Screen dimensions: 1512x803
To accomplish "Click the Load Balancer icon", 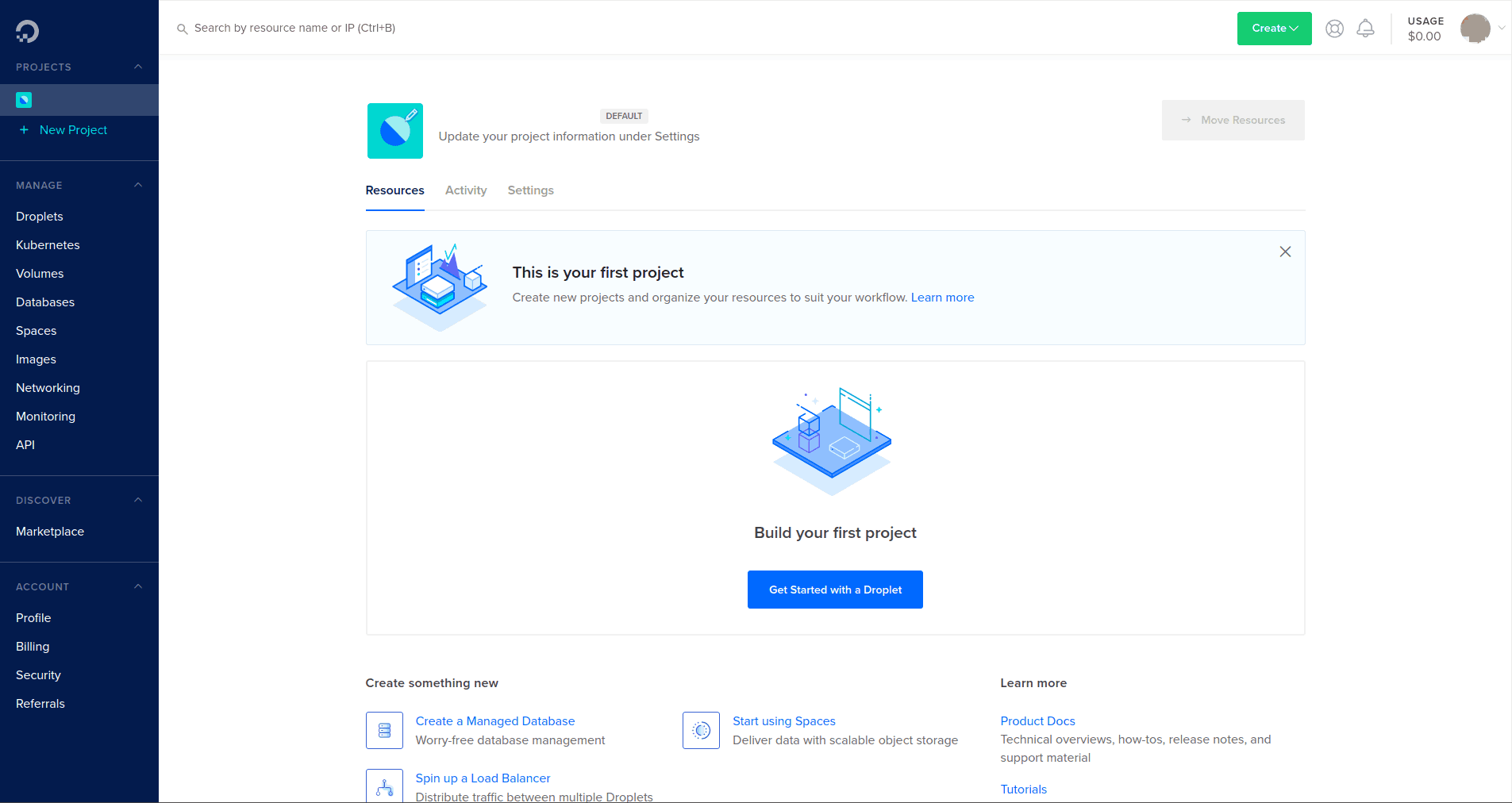I will (x=384, y=786).
